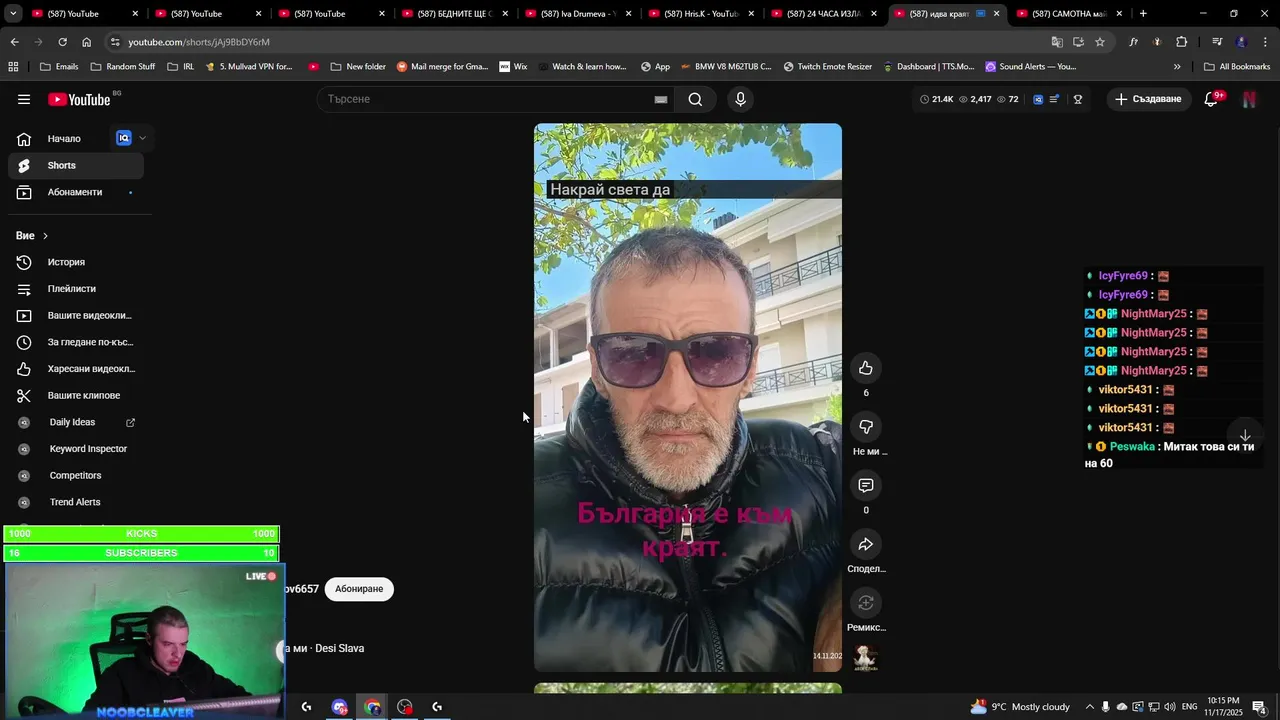
Task: Translate this page using the address bar icon
Action: [x=1057, y=42]
